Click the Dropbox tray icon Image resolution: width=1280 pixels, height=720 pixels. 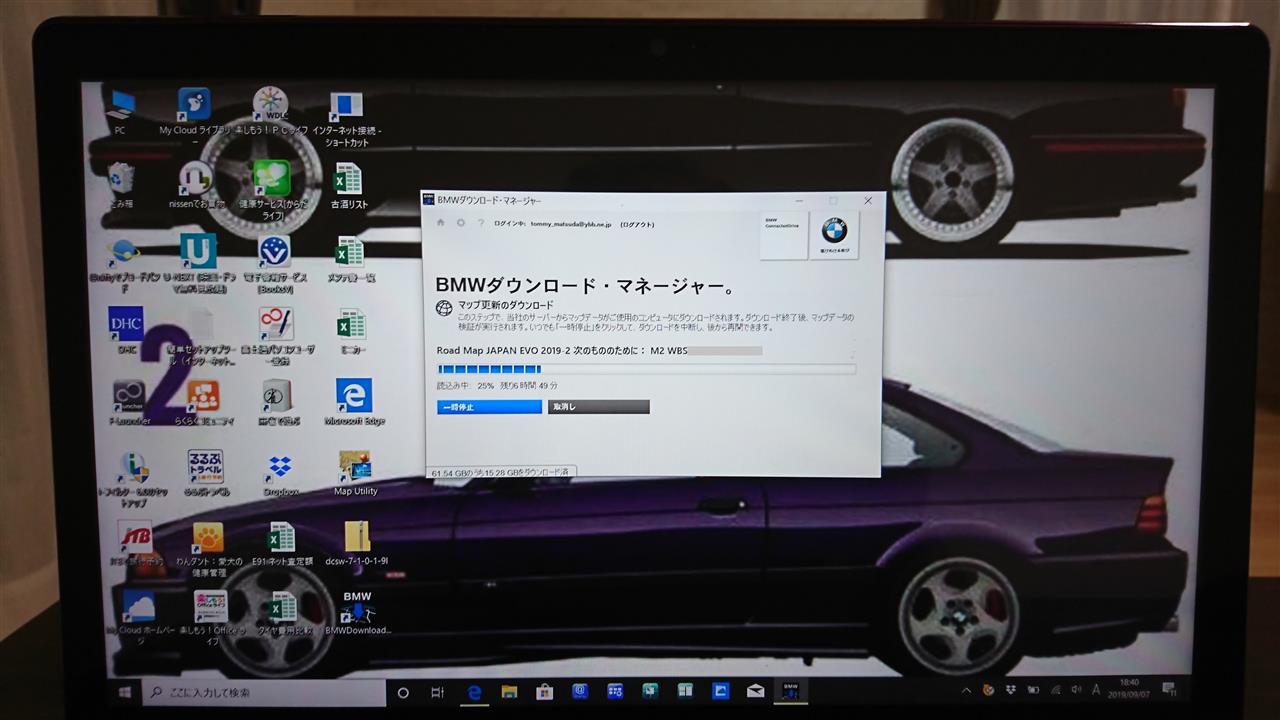coord(1011,689)
